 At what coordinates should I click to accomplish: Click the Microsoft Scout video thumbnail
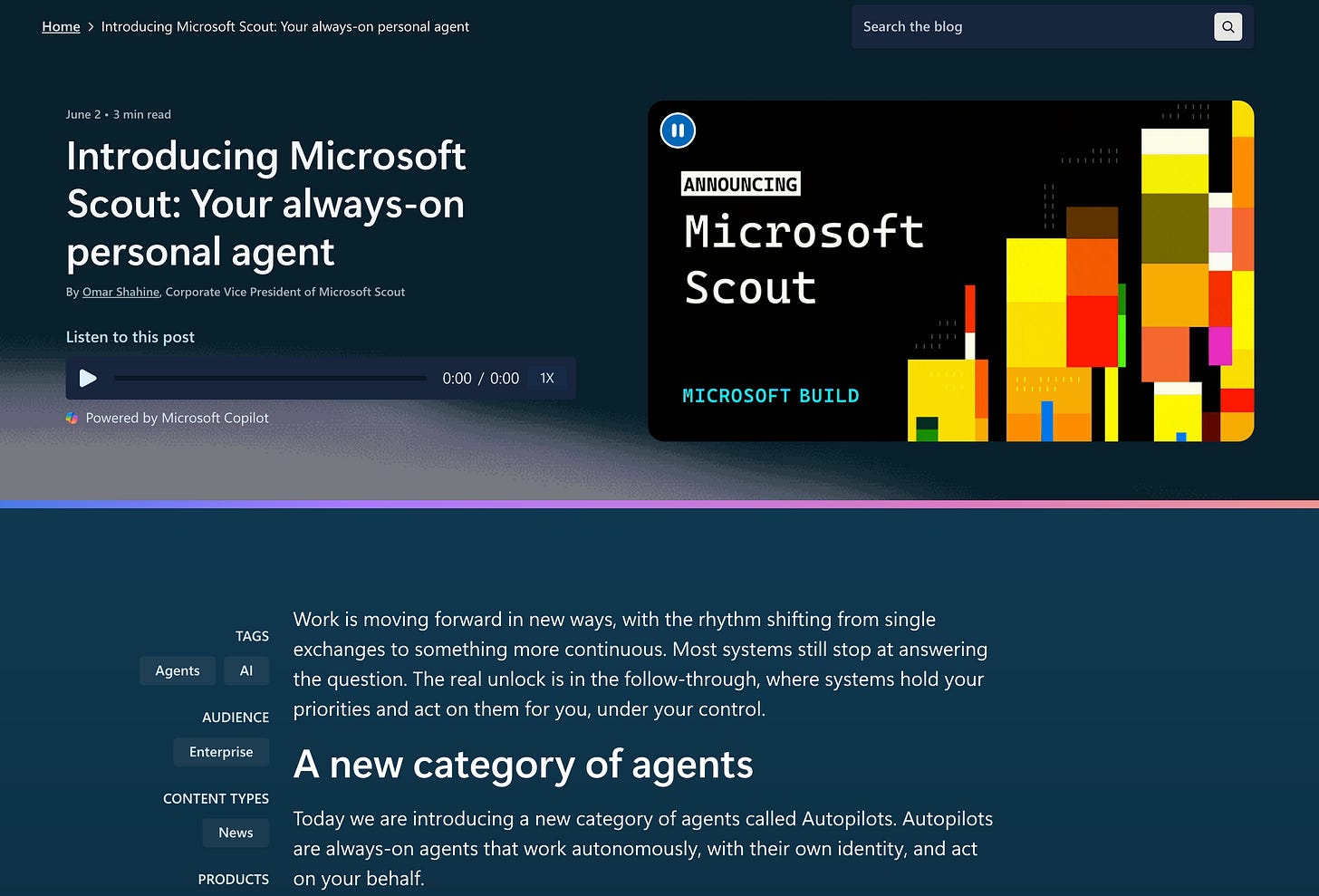point(951,271)
